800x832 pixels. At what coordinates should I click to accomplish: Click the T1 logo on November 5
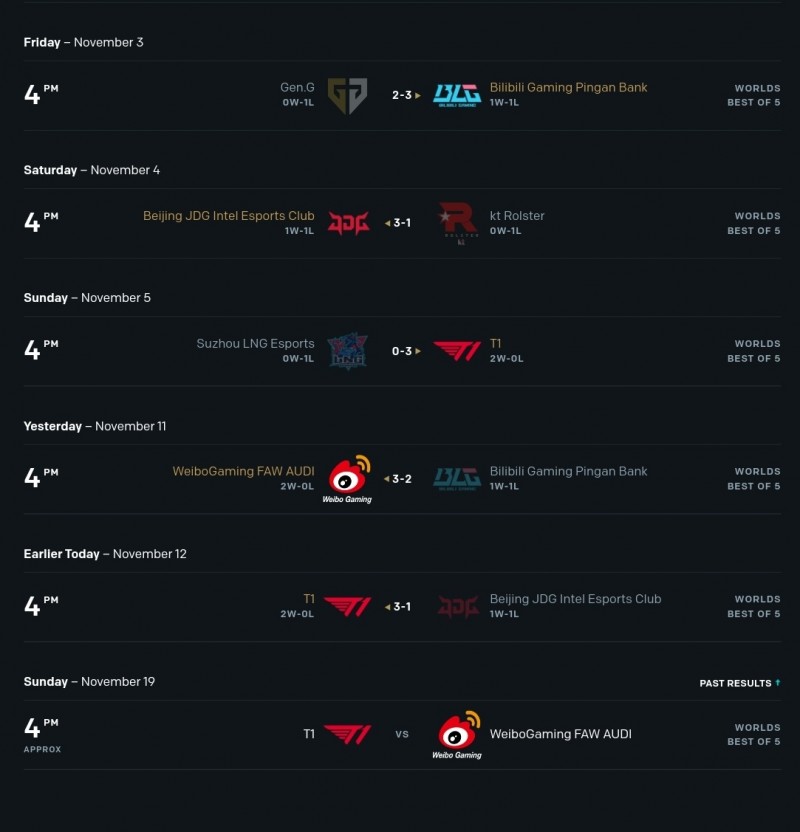(457, 351)
